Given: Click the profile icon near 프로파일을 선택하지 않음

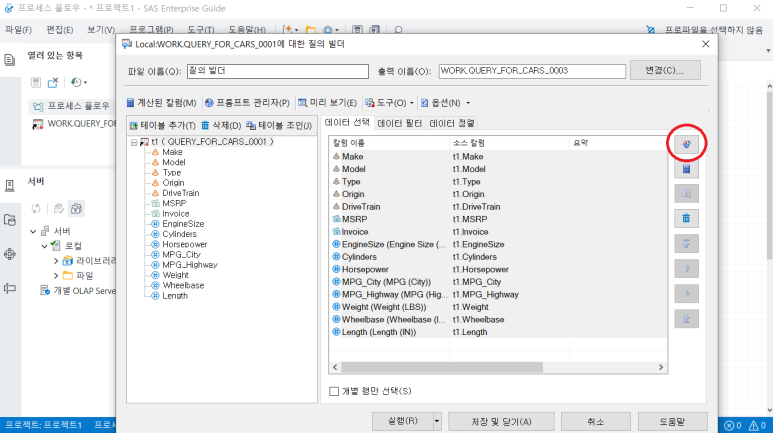Looking at the screenshot, I should pos(651,30).
